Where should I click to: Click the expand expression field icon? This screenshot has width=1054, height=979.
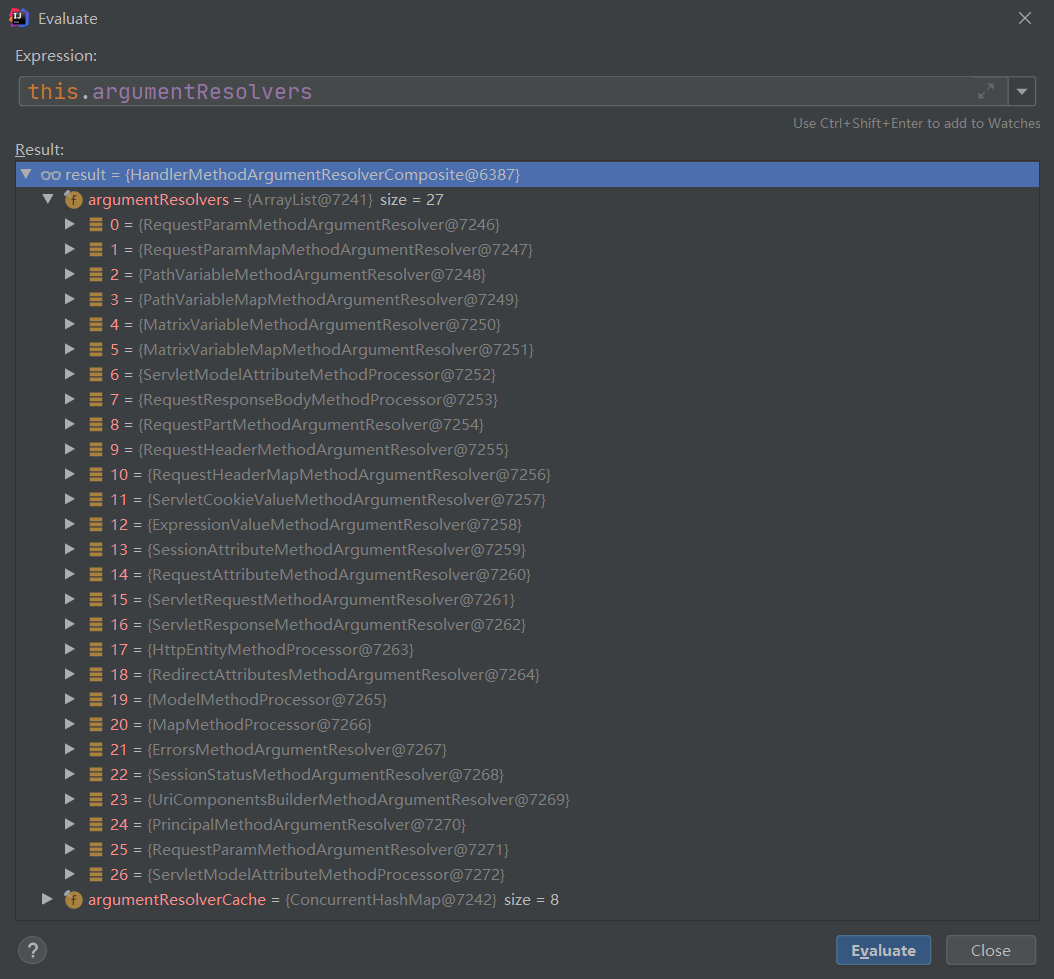[985, 91]
